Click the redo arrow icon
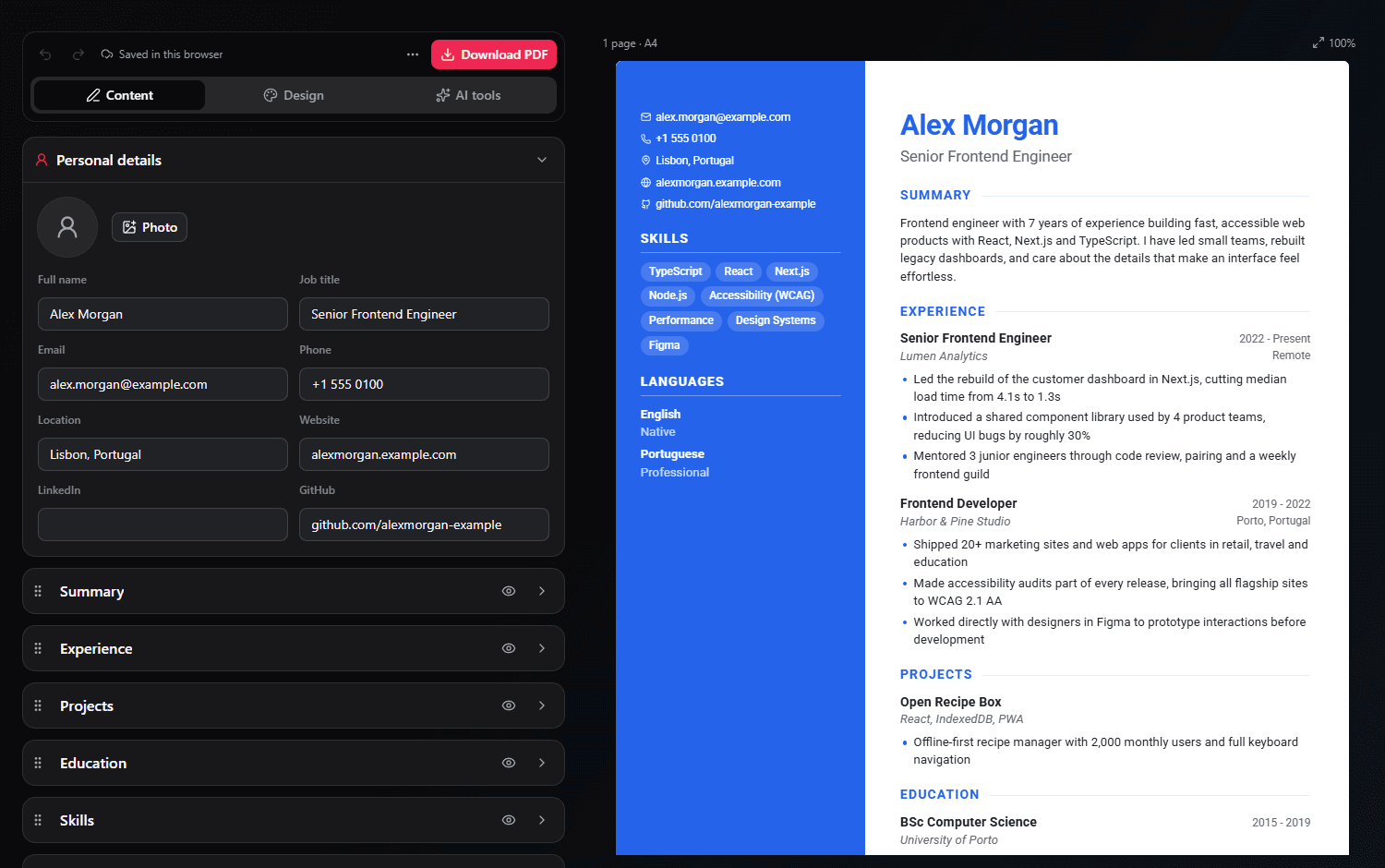The height and width of the screenshot is (868, 1385). (78, 54)
